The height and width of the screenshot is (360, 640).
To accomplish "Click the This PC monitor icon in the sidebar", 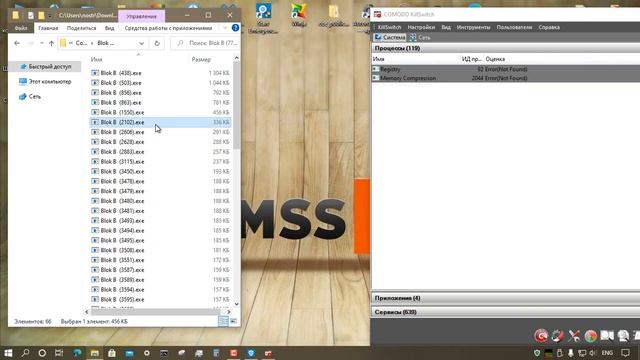I will (23, 82).
